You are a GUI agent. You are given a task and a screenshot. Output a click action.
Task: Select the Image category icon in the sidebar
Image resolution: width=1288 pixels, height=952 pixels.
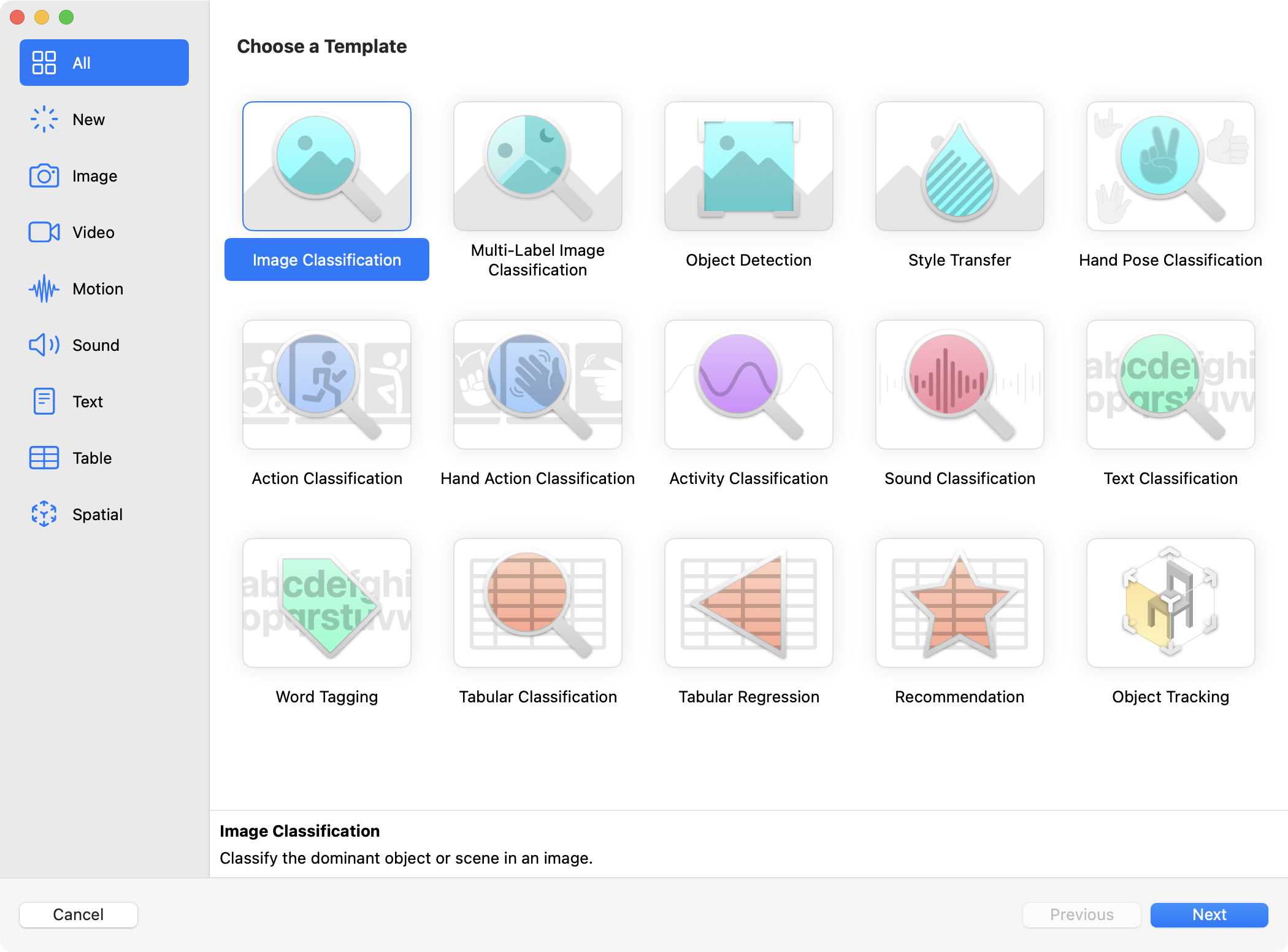point(44,175)
